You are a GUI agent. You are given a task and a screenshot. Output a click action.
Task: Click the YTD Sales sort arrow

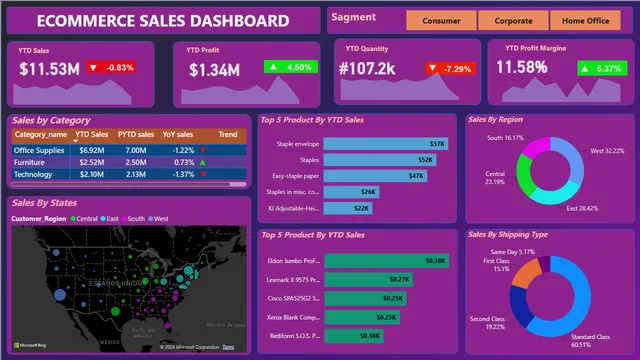coord(76,141)
